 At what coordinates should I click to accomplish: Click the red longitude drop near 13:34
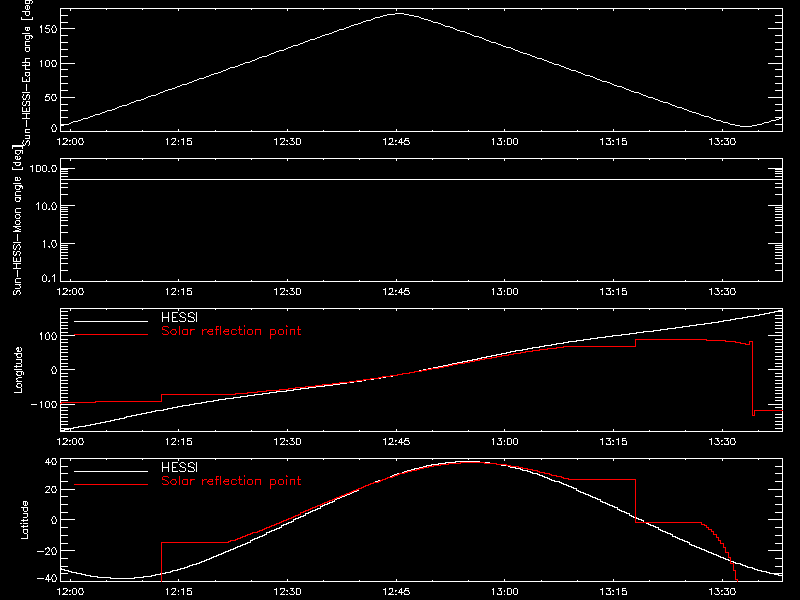(x=753, y=379)
